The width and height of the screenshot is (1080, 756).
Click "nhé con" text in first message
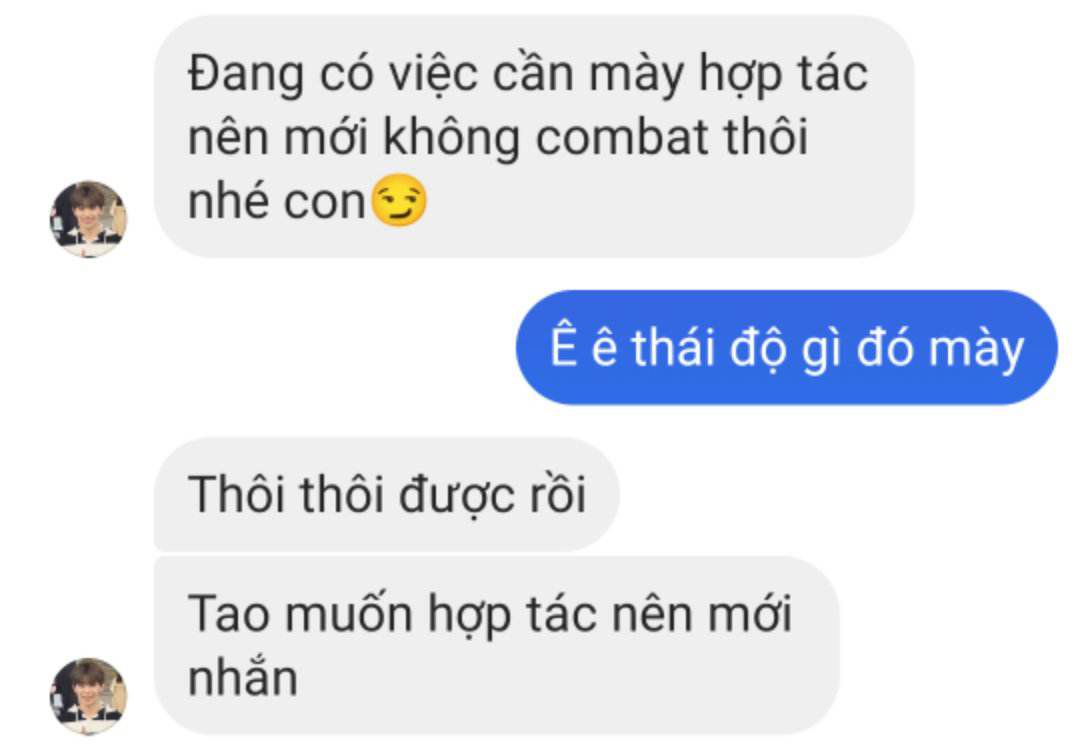[x=276, y=201]
